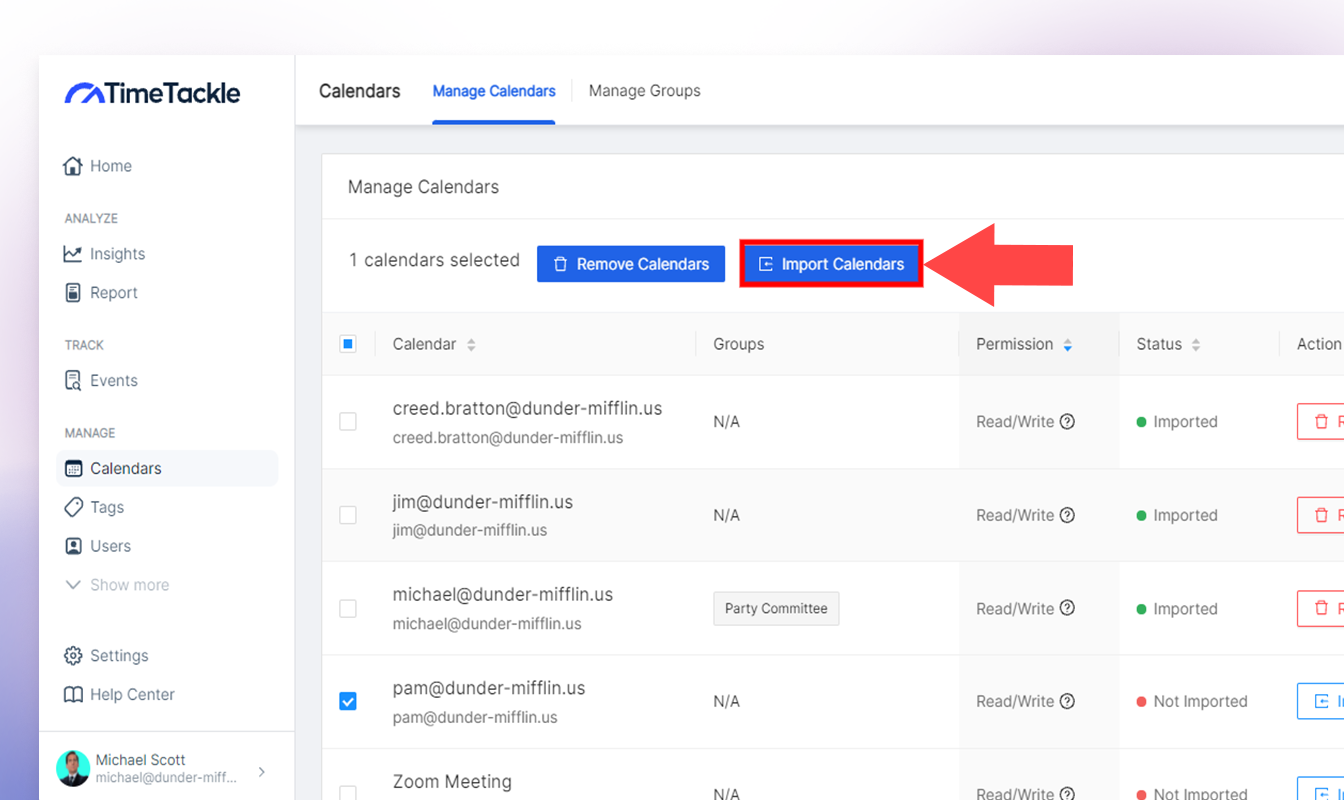Open permission help icon for jim

[1067, 515]
